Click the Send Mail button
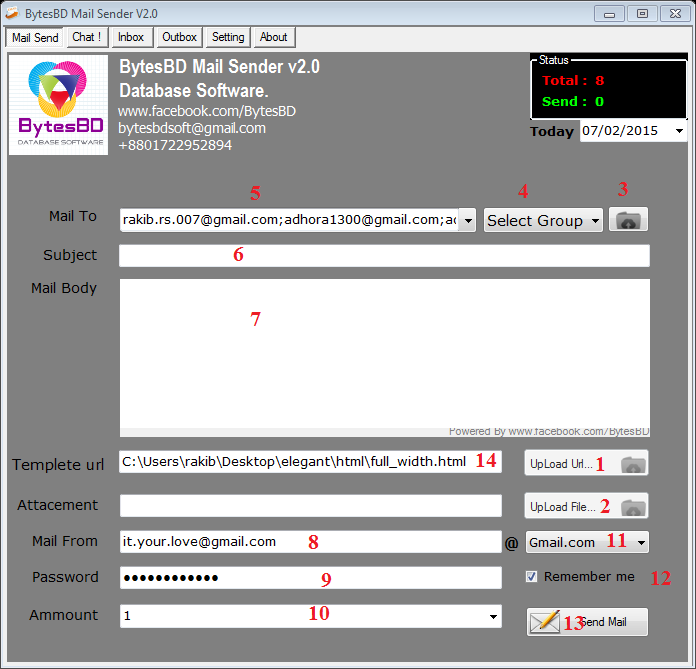Viewport: 696px width, 669px height. pyautogui.click(x=587, y=621)
